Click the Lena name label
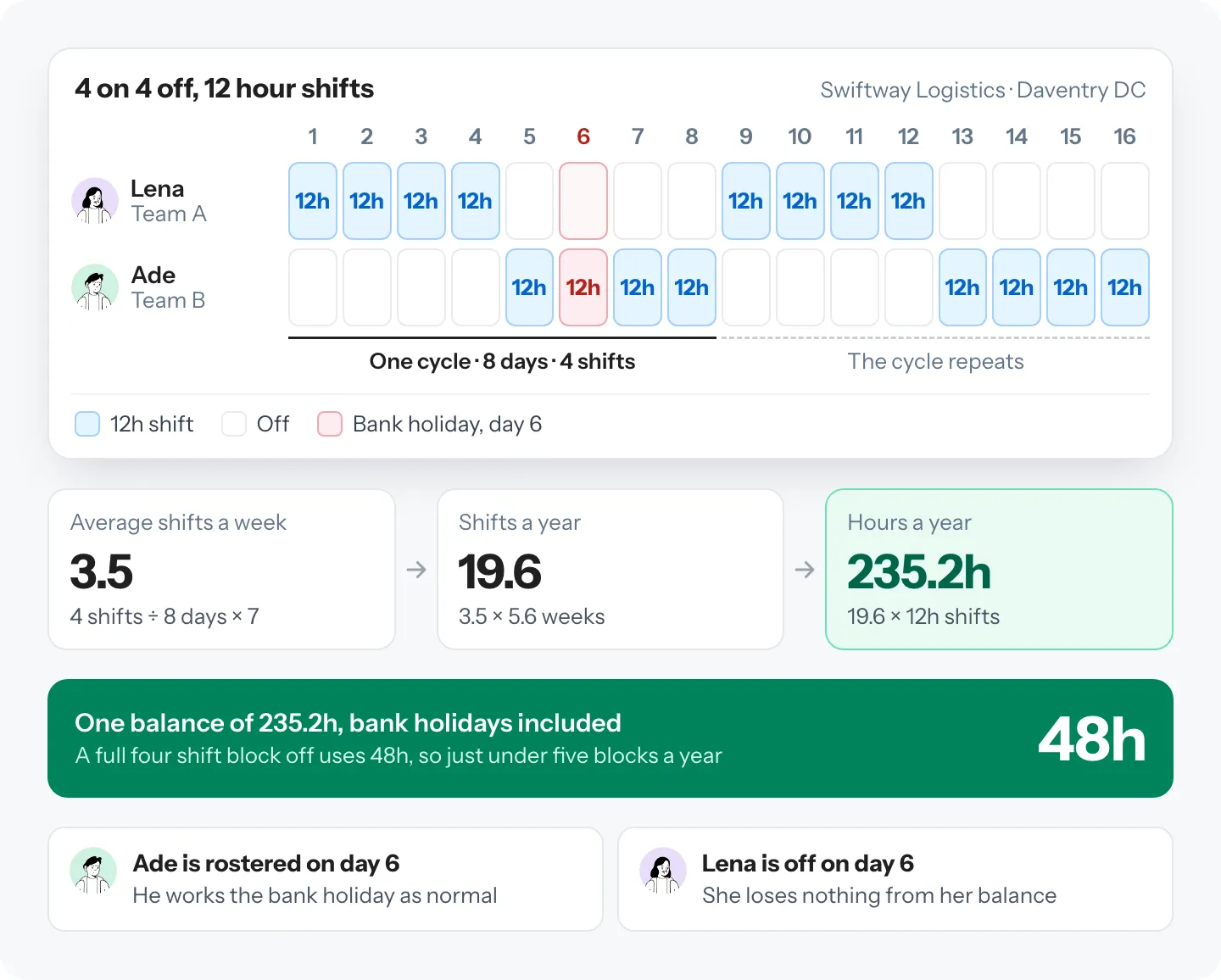This screenshot has height=980, width=1221. [158, 188]
